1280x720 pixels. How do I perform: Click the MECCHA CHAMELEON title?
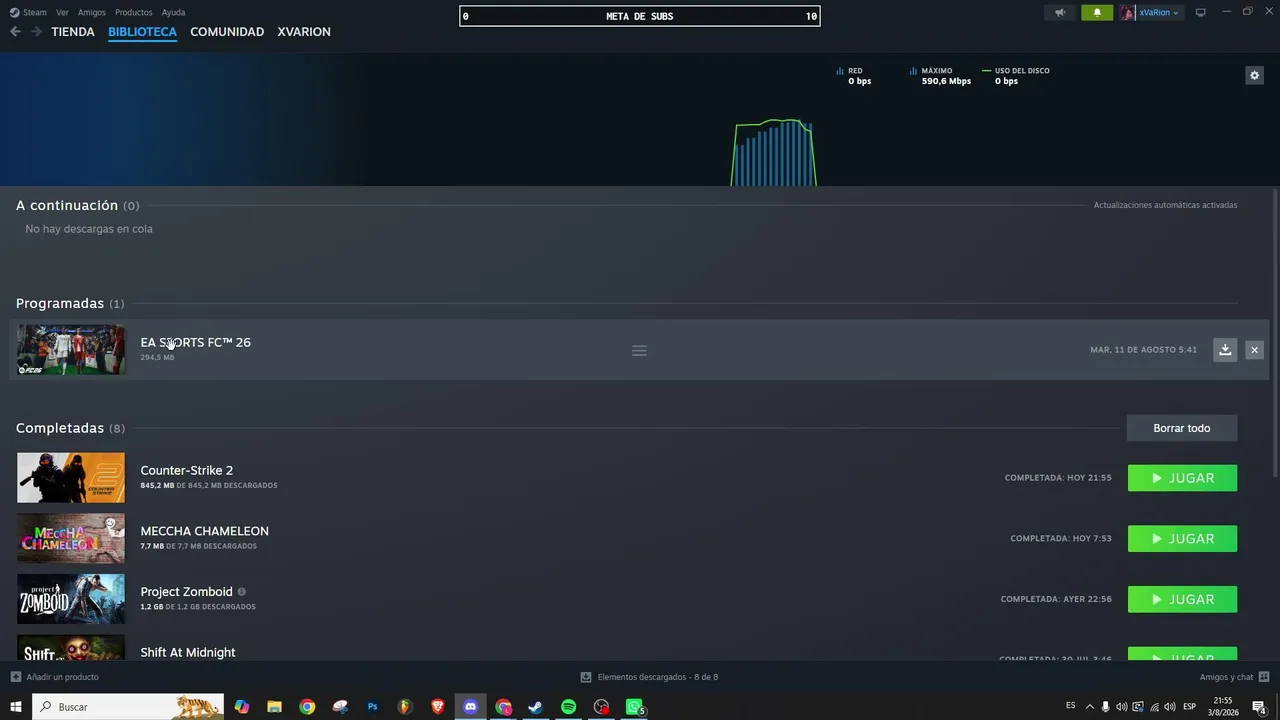[204, 531]
